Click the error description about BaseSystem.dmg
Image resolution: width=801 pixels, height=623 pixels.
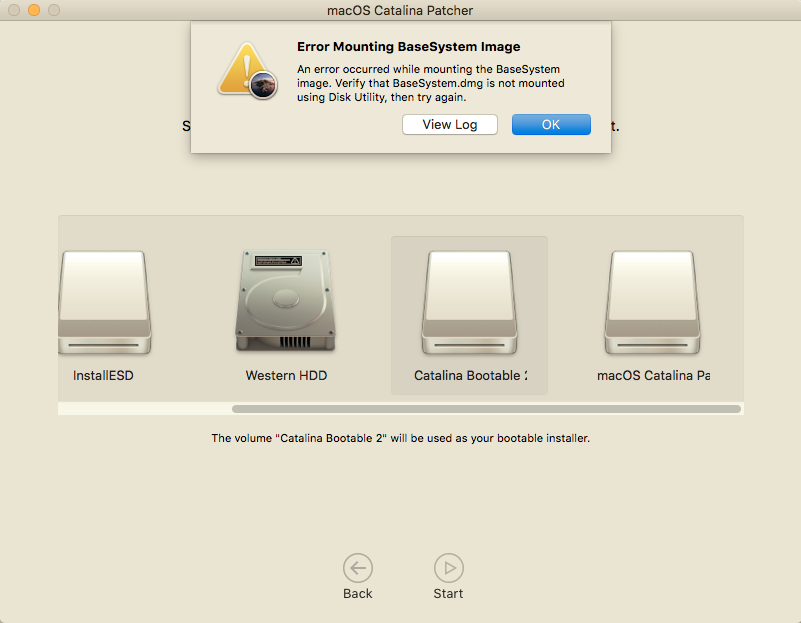(431, 83)
